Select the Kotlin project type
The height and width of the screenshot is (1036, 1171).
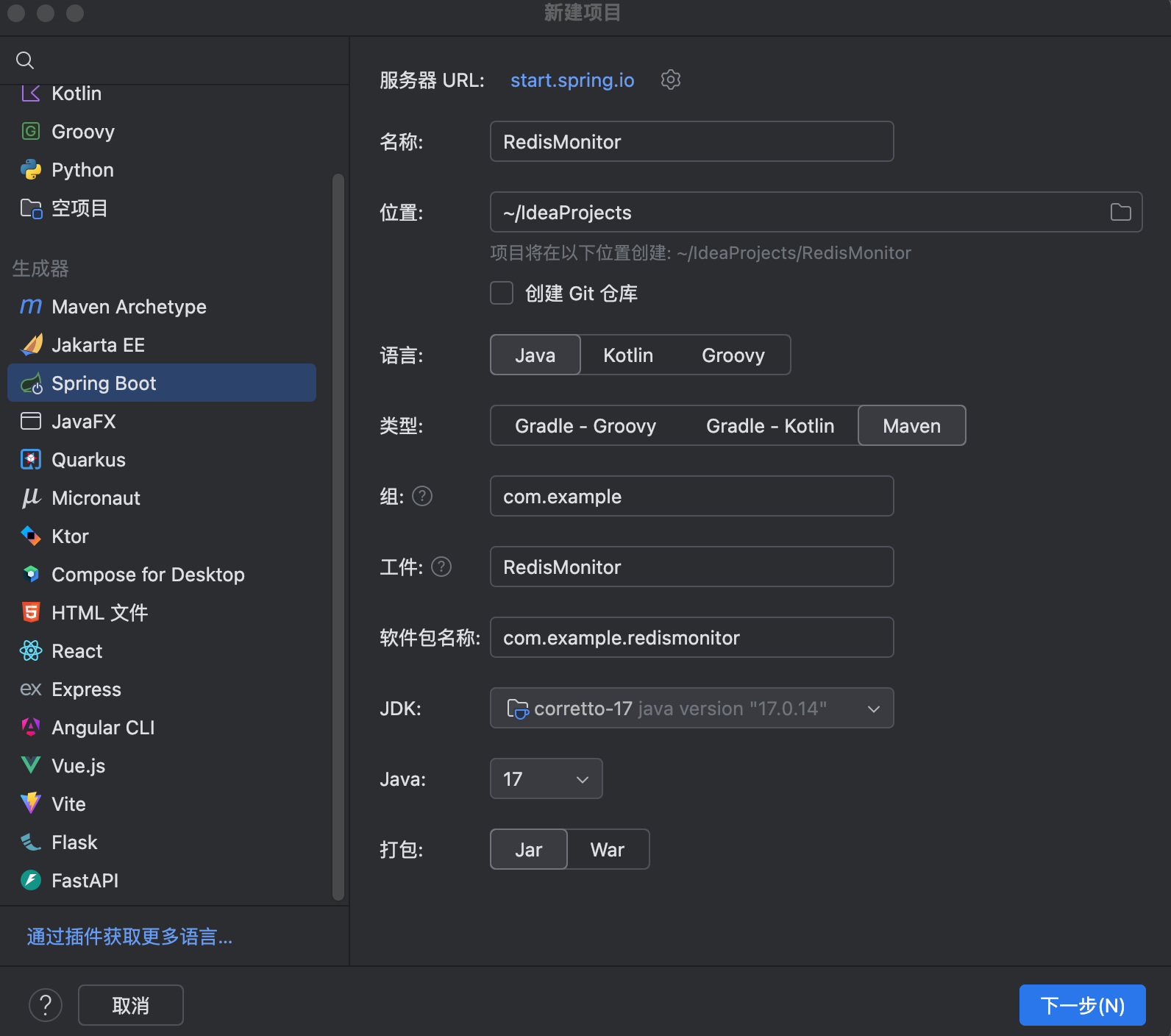click(x=162, y=93)
